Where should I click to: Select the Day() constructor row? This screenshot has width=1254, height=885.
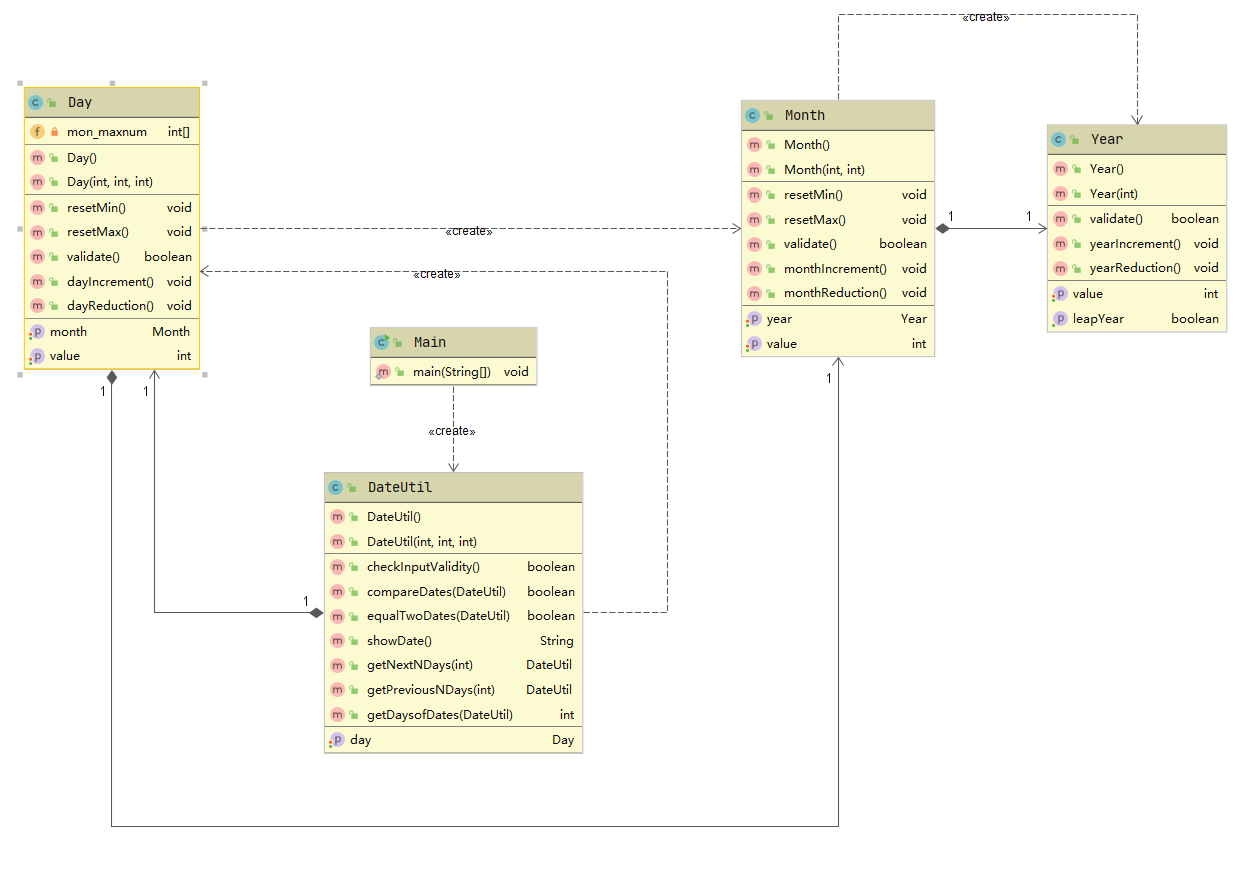111,157
